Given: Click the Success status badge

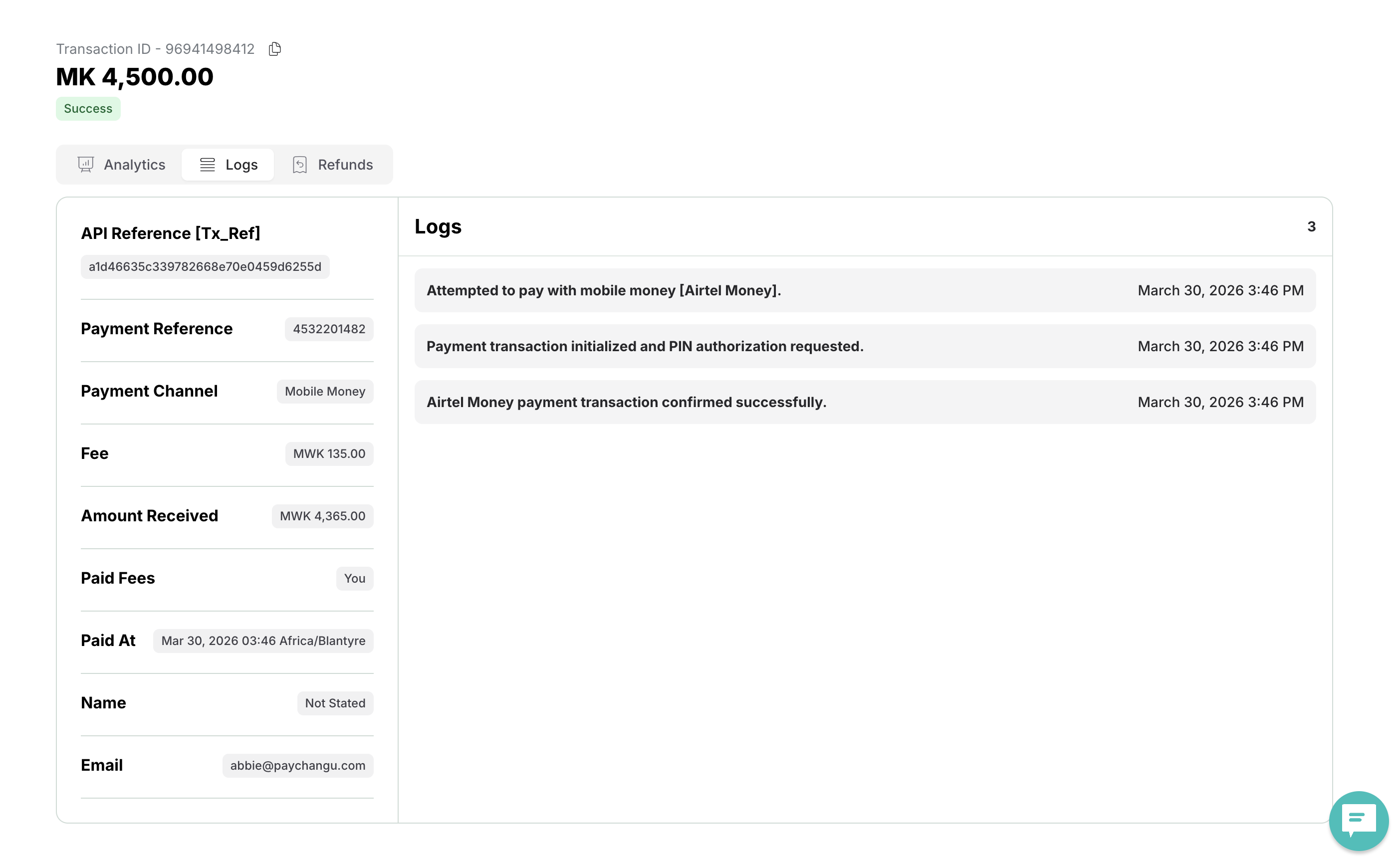Looking at the screenshot, I should [x=88, y=108].
